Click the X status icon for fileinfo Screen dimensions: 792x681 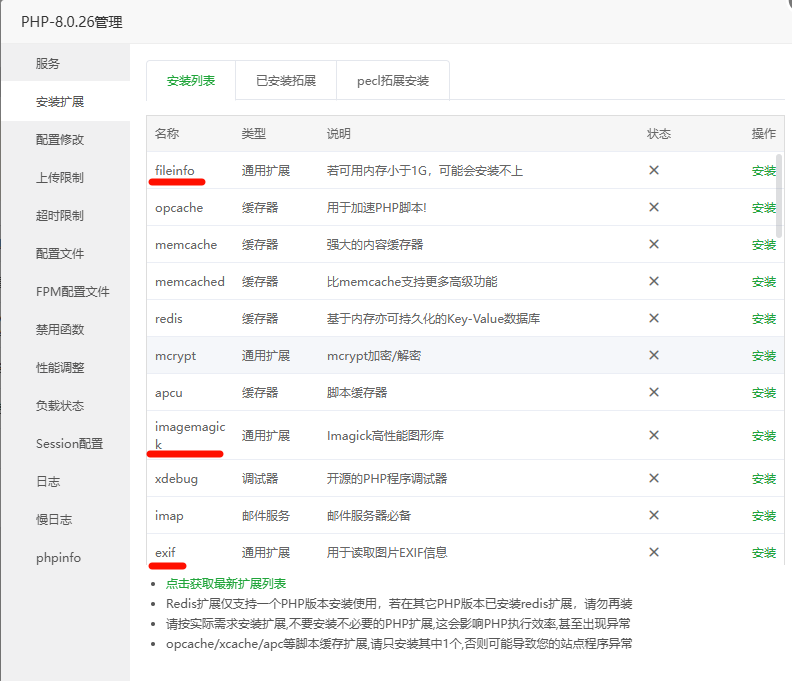tap(654, 170)
